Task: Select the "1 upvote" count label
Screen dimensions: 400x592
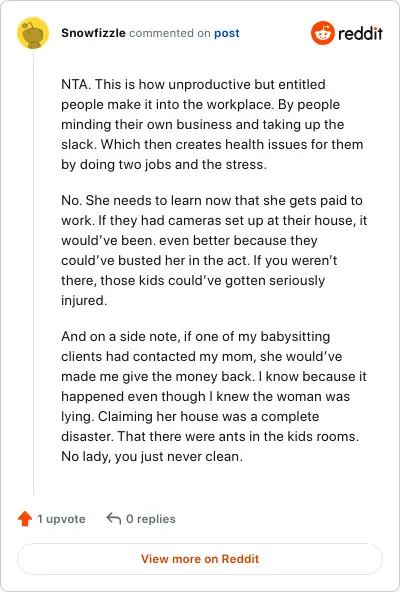Action: pyautogui.click(x=61, y=519)
